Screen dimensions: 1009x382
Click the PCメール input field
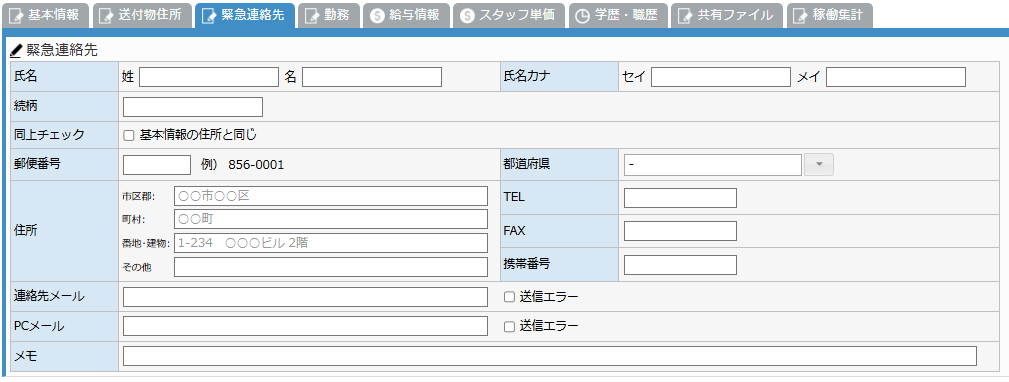pyautogui.click(x=305, y=326)
